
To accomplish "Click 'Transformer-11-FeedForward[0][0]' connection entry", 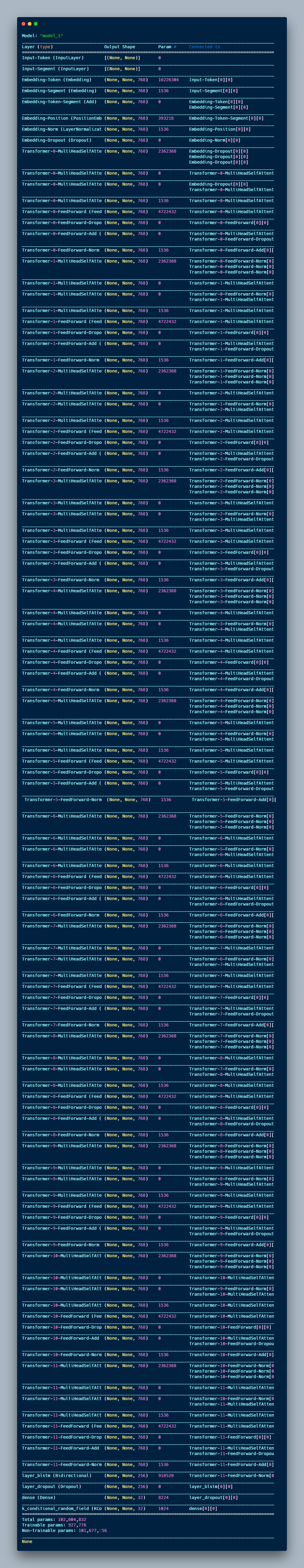I will pyautogui.click(x=230, y=1437).
